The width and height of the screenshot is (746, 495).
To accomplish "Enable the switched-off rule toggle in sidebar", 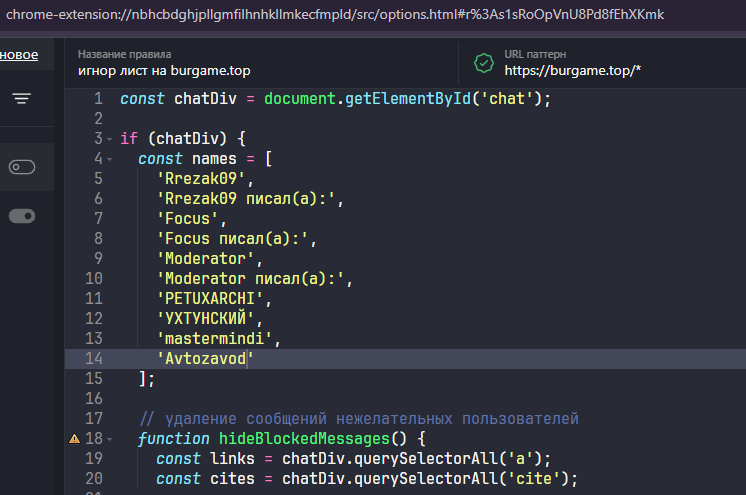I will tap(22, 167).
